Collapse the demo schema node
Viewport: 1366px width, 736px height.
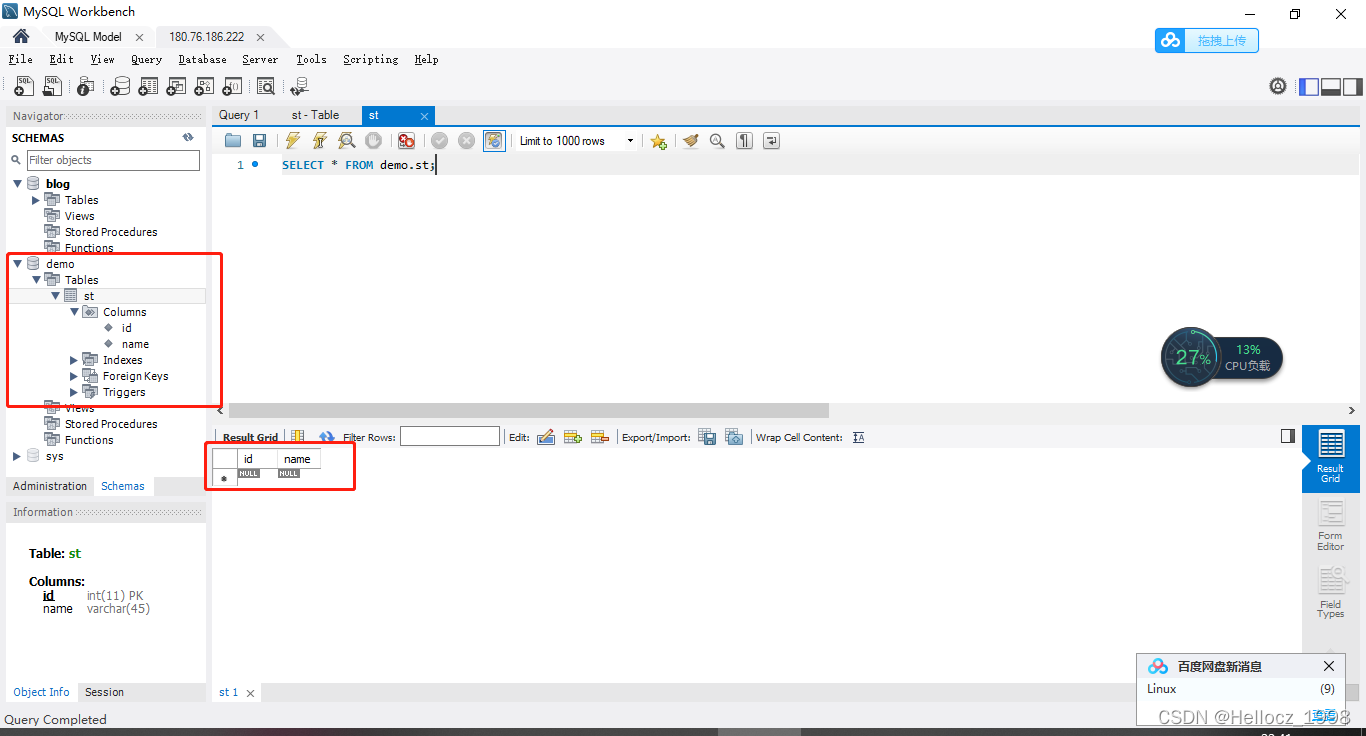pyautogui.click(x=18, y=264)
